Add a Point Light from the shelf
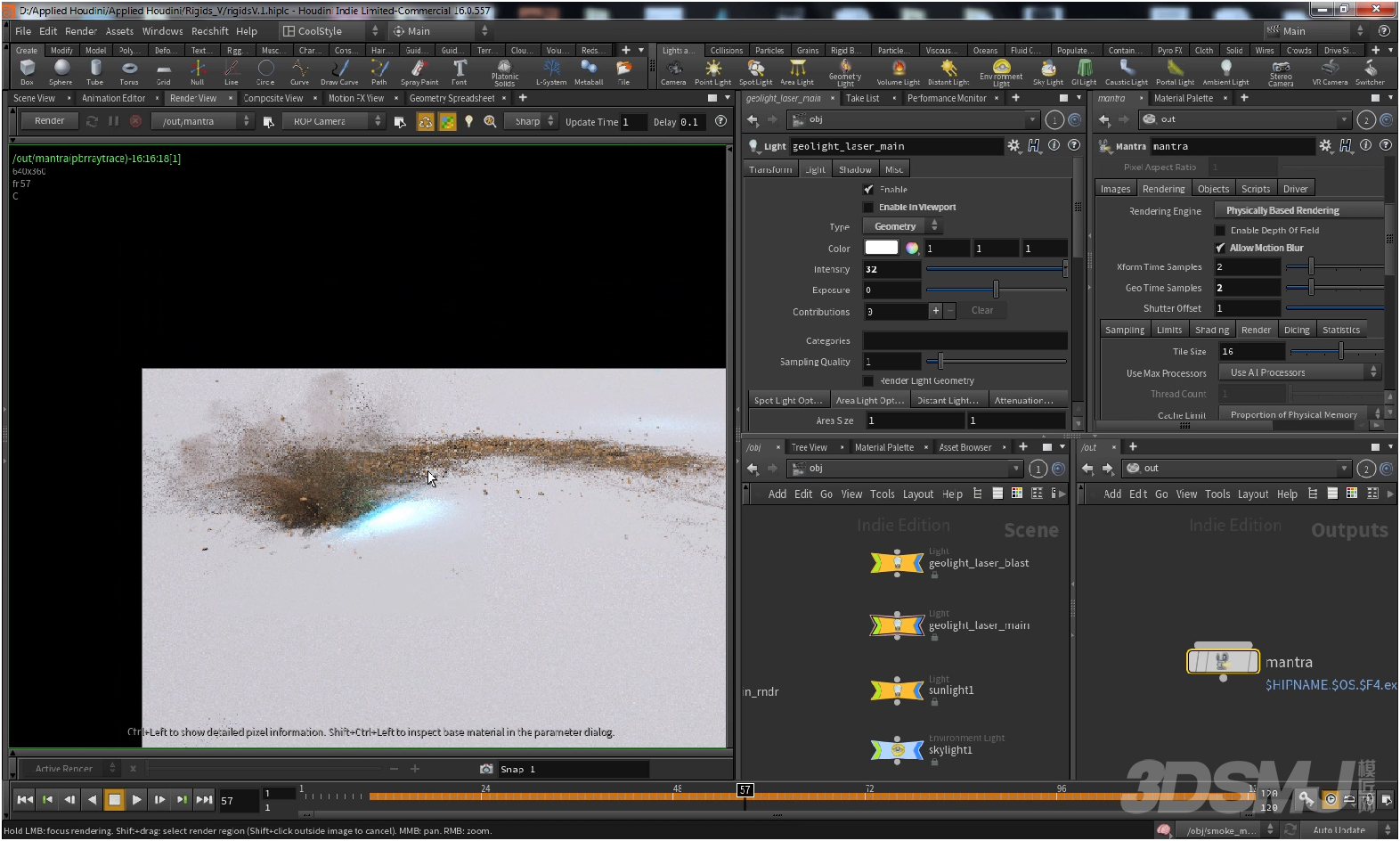 712,72
